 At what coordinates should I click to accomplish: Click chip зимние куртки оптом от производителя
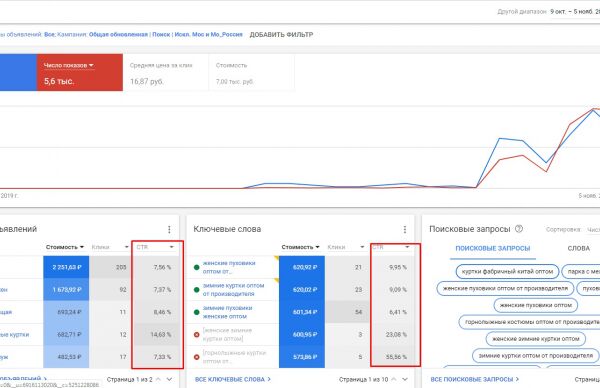click(x=535, y=355)
